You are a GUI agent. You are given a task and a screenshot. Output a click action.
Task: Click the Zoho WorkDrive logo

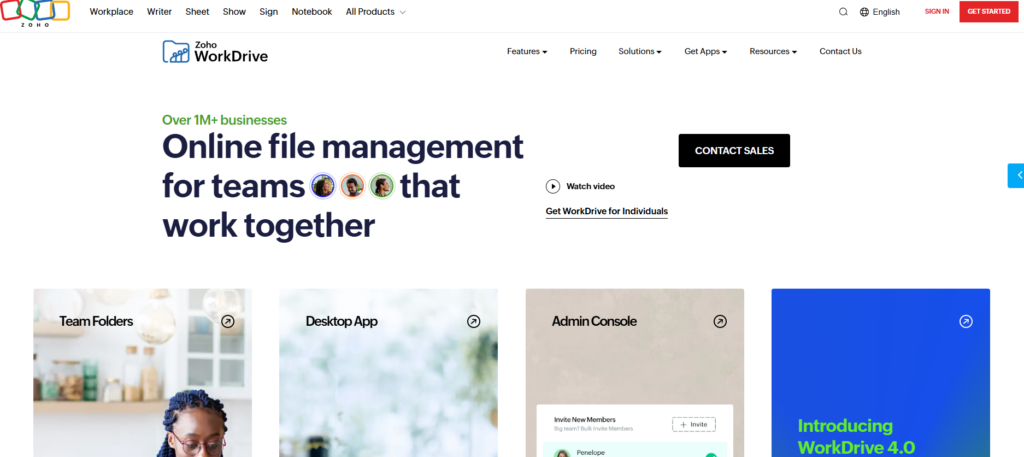(215, 52)
